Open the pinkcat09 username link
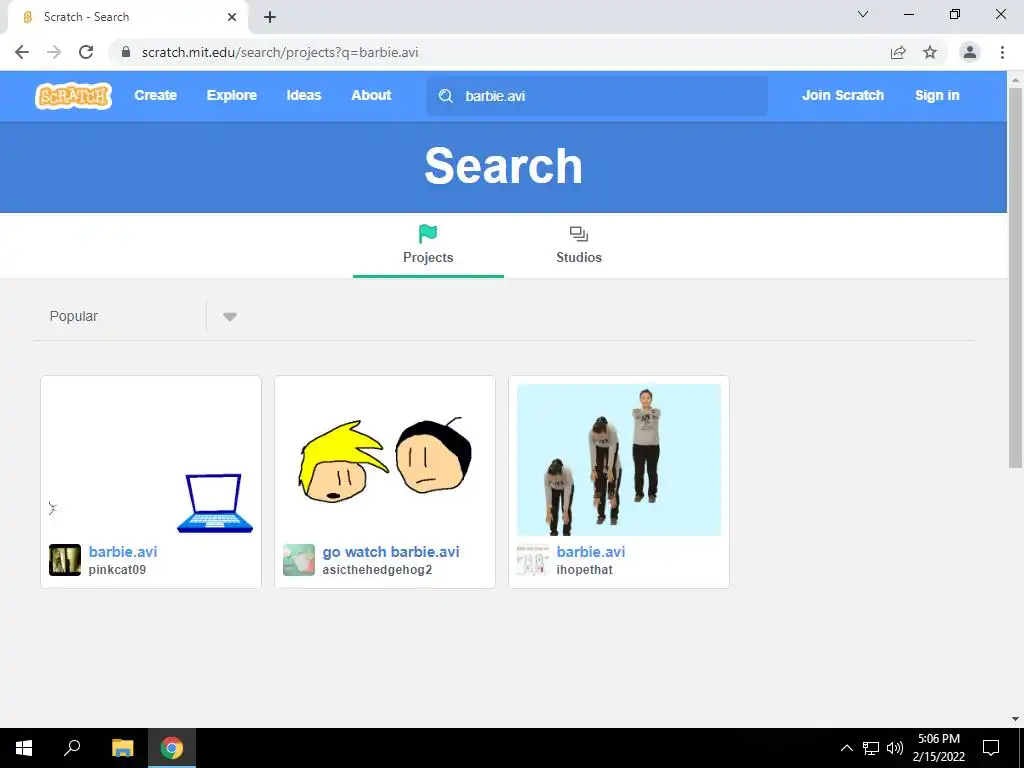Screen dimensions: 1024x768 (x=118, y=569)
